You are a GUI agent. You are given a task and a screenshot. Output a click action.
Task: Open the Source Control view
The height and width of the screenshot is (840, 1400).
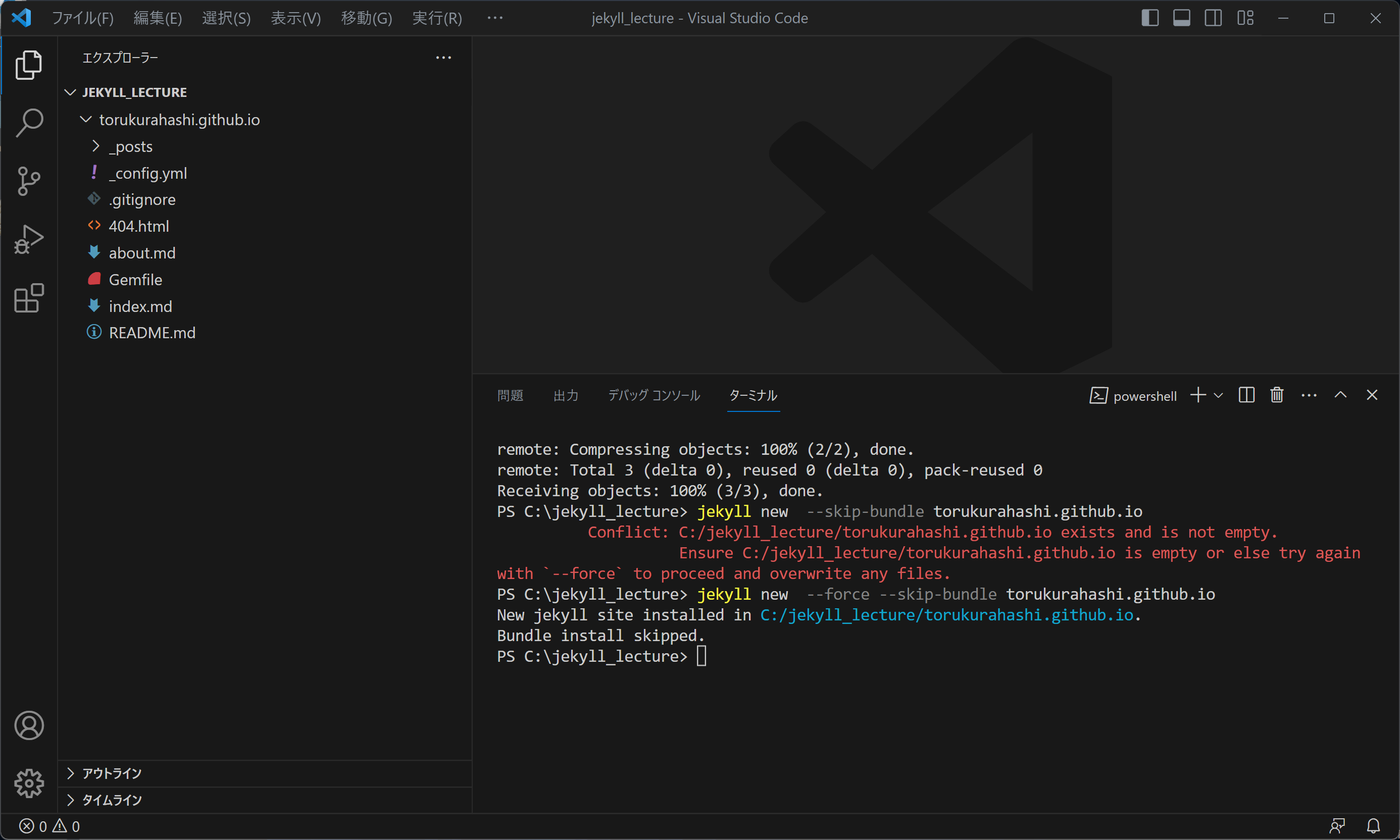(x=29, y=181)
